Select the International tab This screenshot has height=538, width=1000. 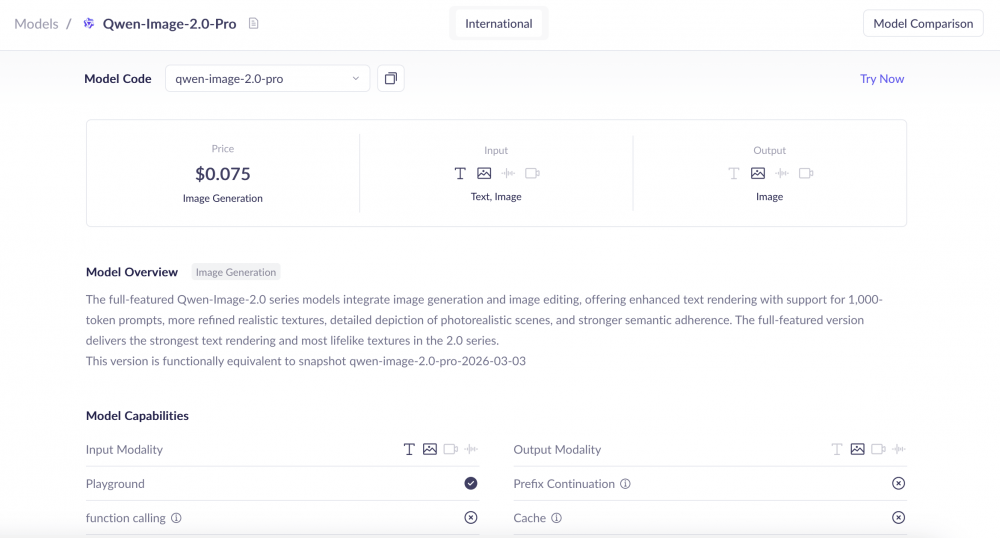tap(499, 24)
